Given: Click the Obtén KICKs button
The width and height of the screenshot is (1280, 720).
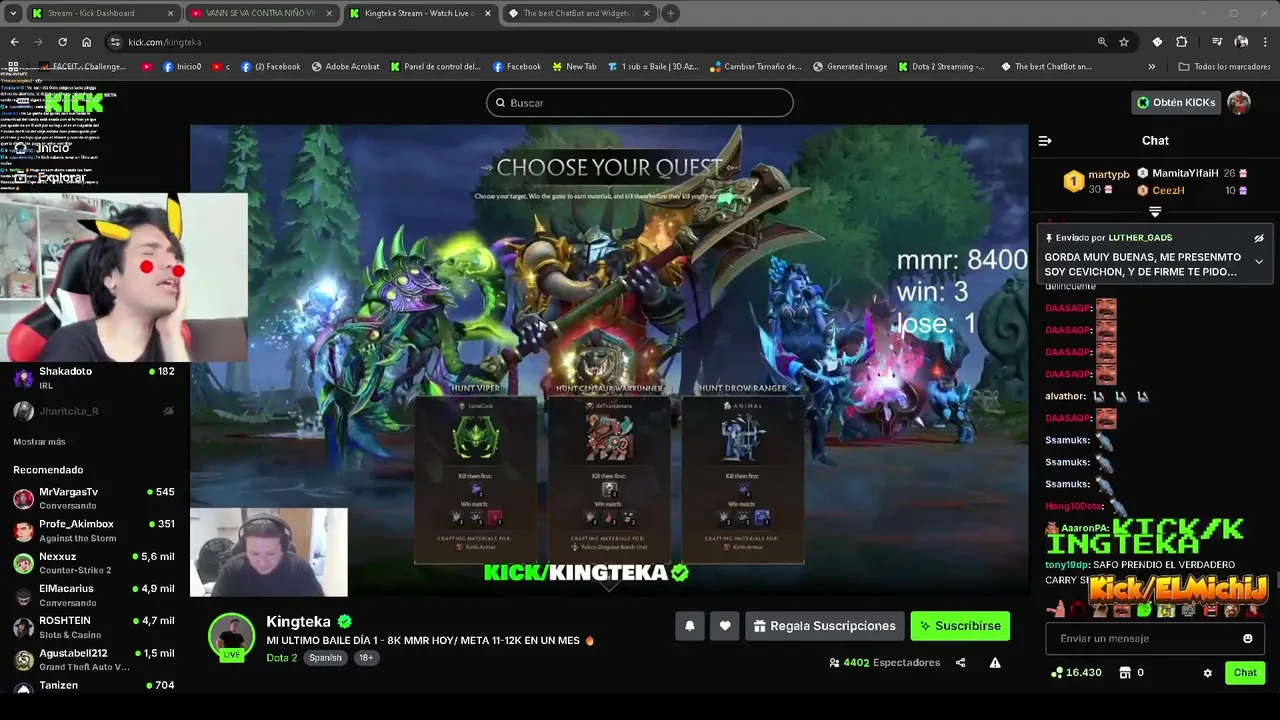Looking at the screenshot, I should (x=1177, y=102).
